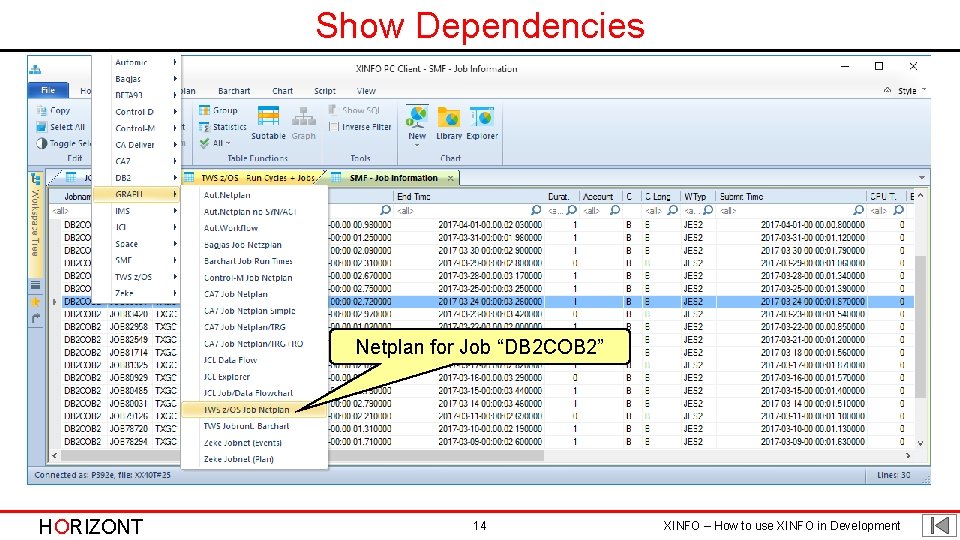Screen dimensions: 960x540
Task: Click the End Time filter search magnifier
Action: [536, 211]
